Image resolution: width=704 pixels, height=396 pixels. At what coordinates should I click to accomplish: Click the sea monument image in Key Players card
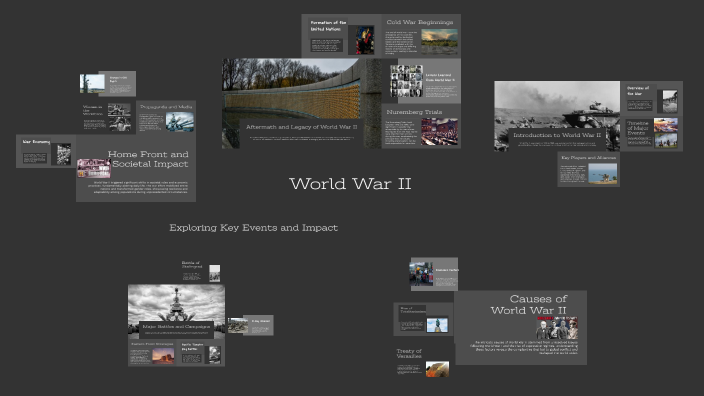[603, 173]
